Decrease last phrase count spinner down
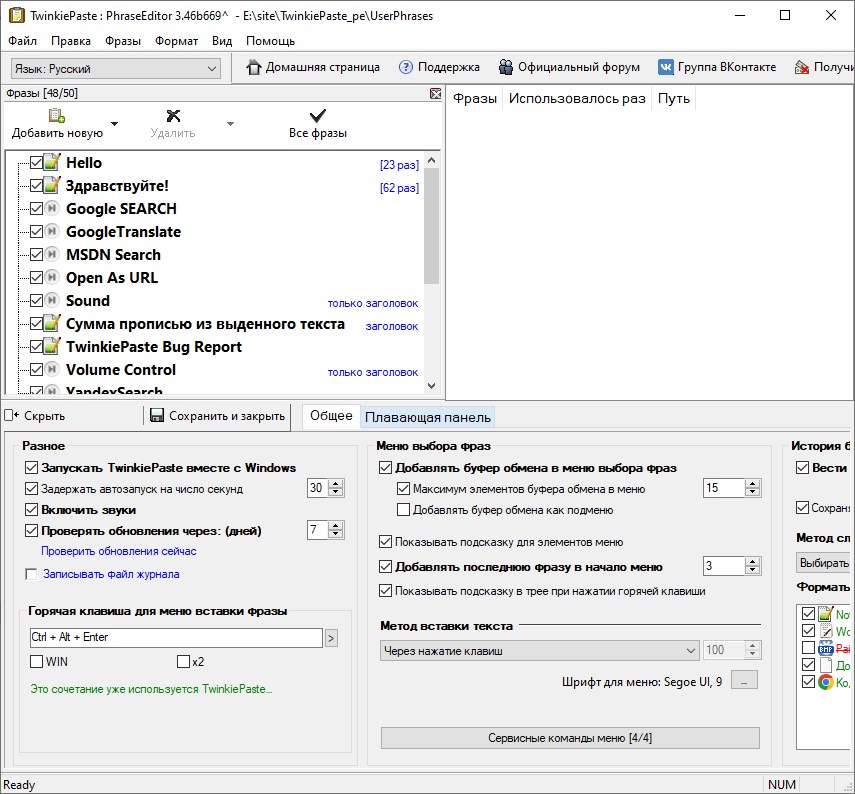This screenshot has height=794, width=855. (x=752, y=570)
